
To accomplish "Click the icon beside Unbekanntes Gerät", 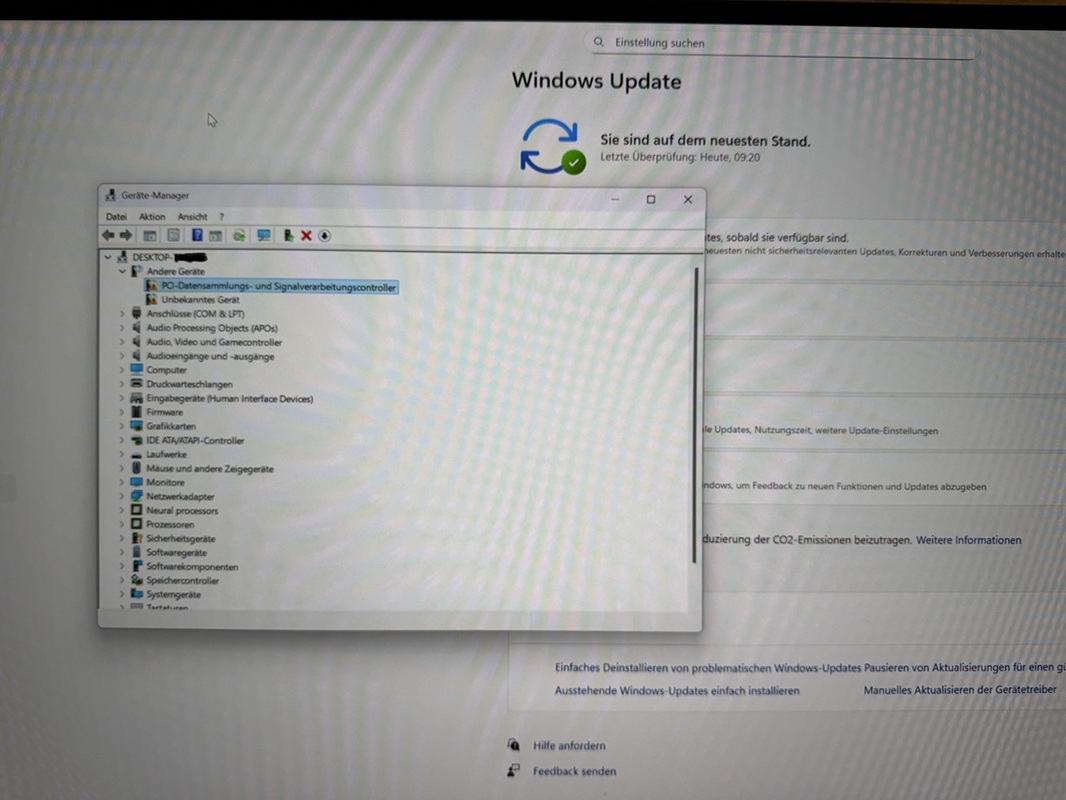I will [151, 299].
